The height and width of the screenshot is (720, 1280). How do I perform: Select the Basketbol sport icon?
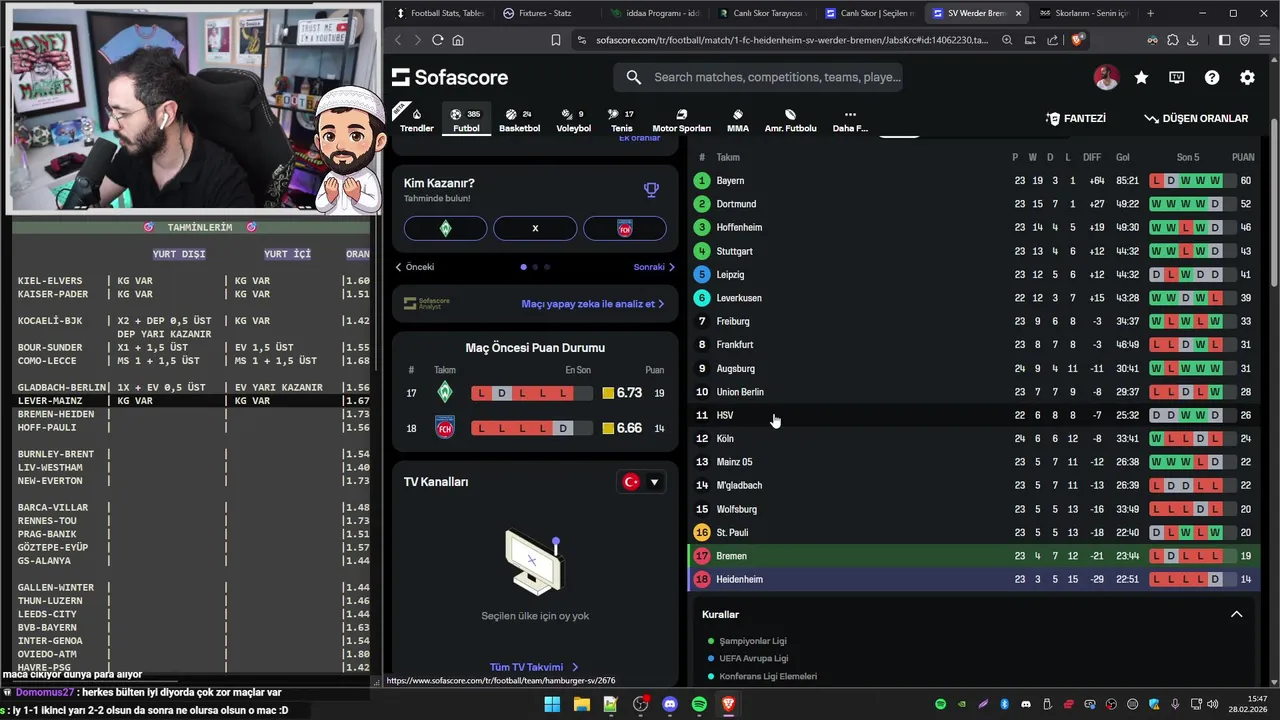(519, 120)
